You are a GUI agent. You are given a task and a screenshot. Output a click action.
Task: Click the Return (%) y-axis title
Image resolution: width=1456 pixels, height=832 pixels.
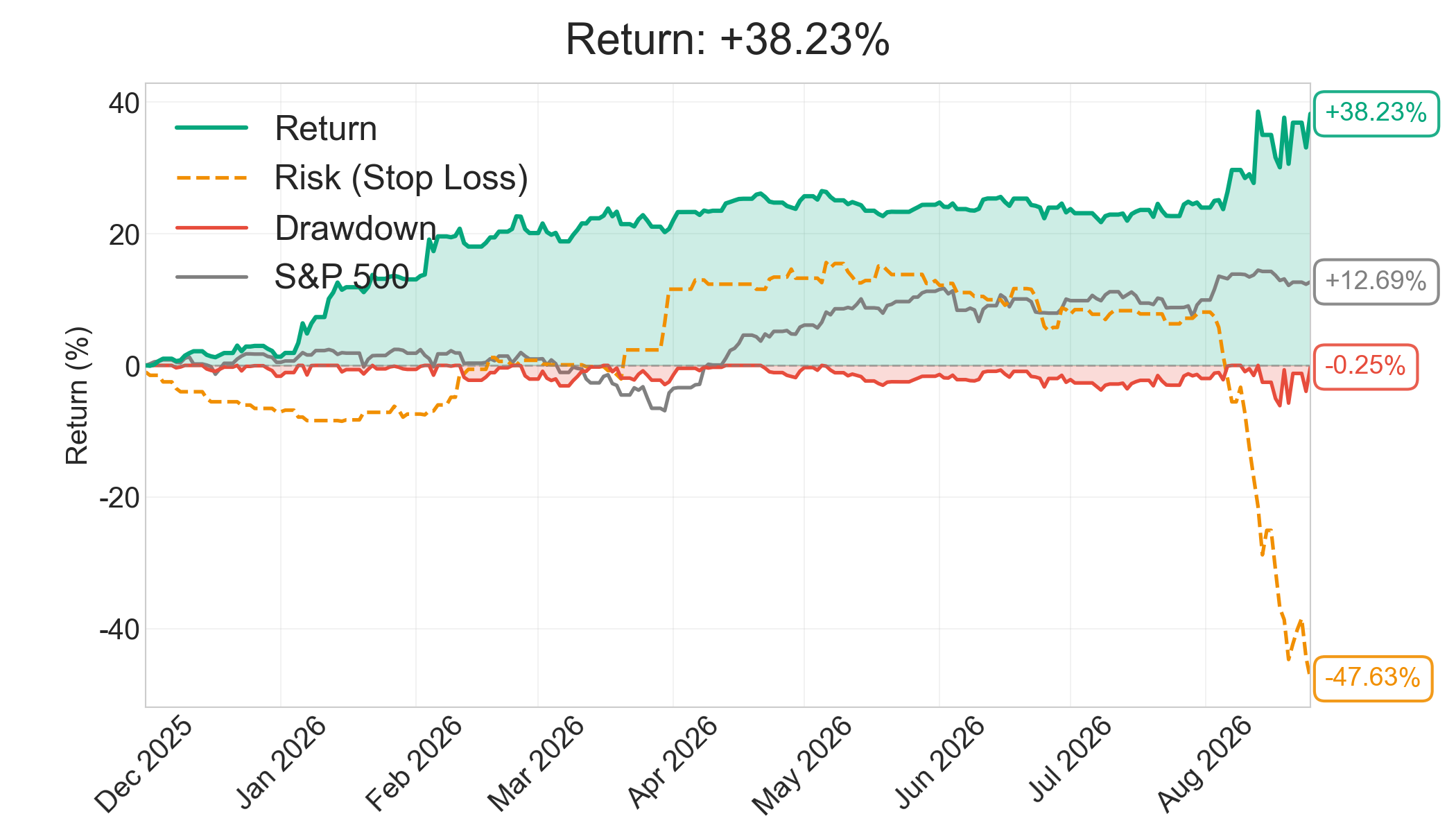point(77,395)
